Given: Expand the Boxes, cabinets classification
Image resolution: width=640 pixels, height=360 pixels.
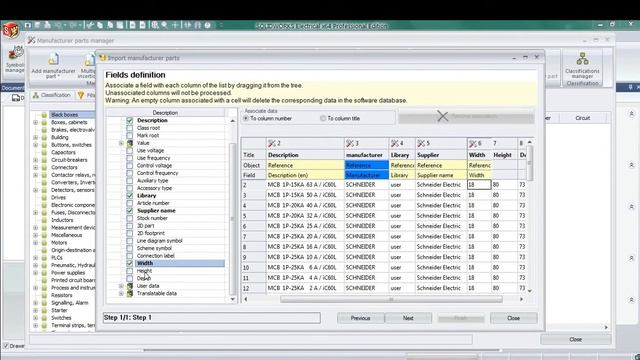Looking at the screenshot, I should click(36, 122).
